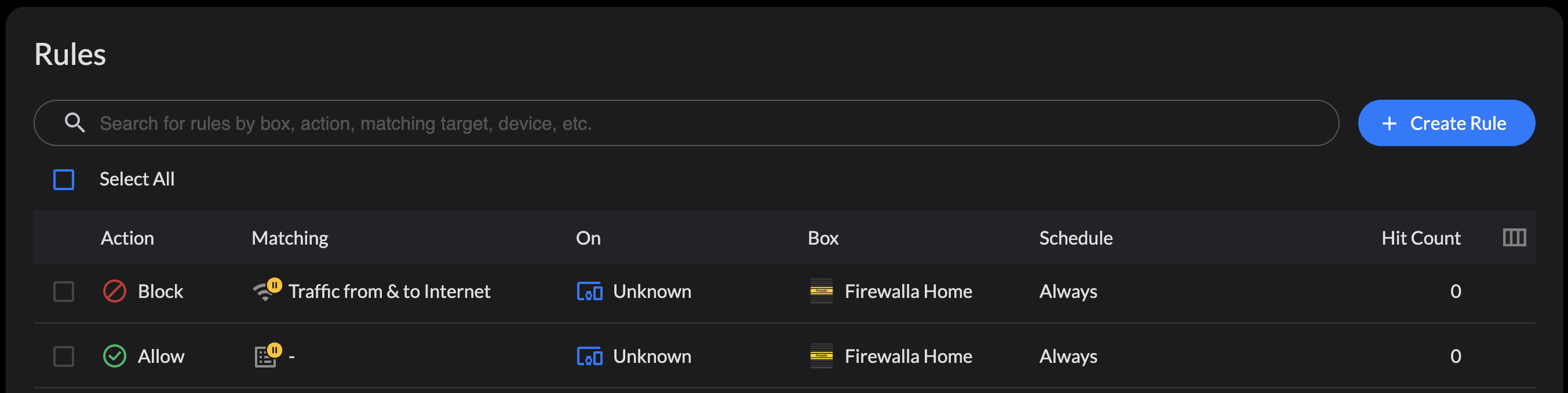The height and width of the screenshot is (393, 1568).
Task: Click Firewalla box icon in Block row
Action: [821, 291]
